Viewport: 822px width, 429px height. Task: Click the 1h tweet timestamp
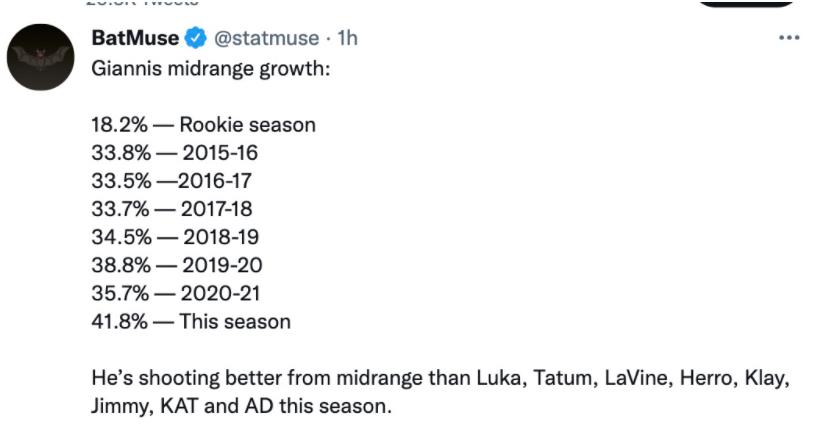[347, 39]
